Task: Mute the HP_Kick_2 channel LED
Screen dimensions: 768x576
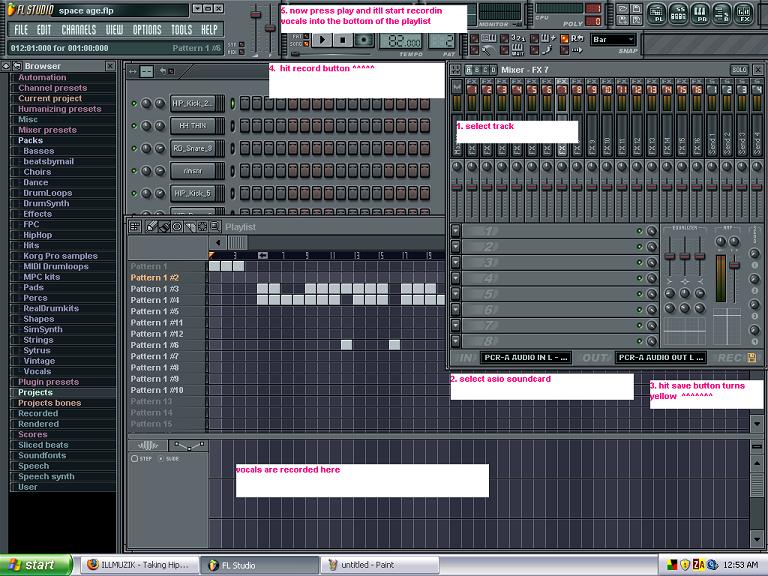Action: click(x=134, y=103)
